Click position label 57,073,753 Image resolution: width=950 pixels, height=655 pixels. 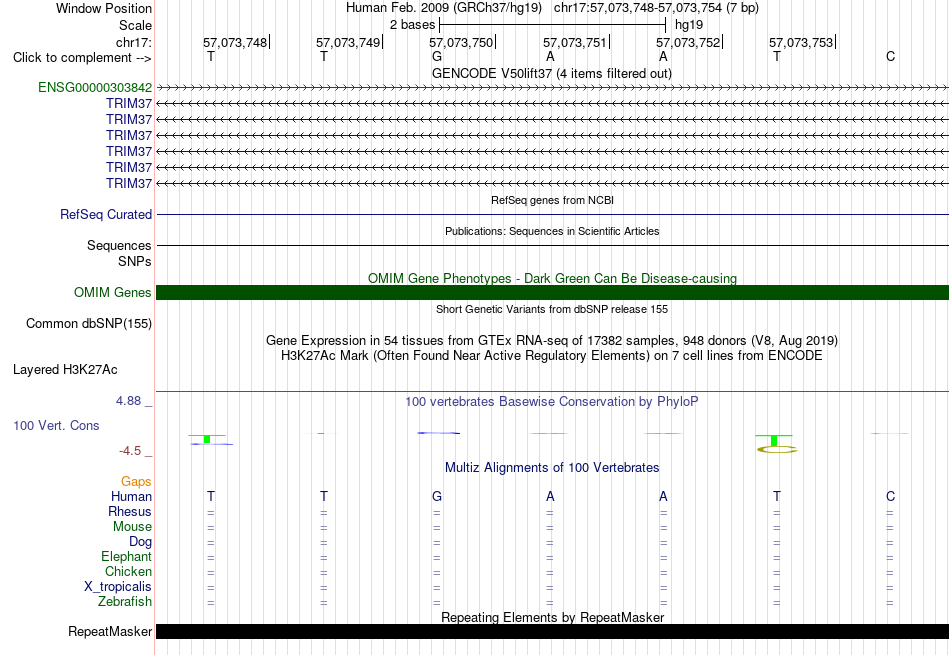click(x=801, y=42)
